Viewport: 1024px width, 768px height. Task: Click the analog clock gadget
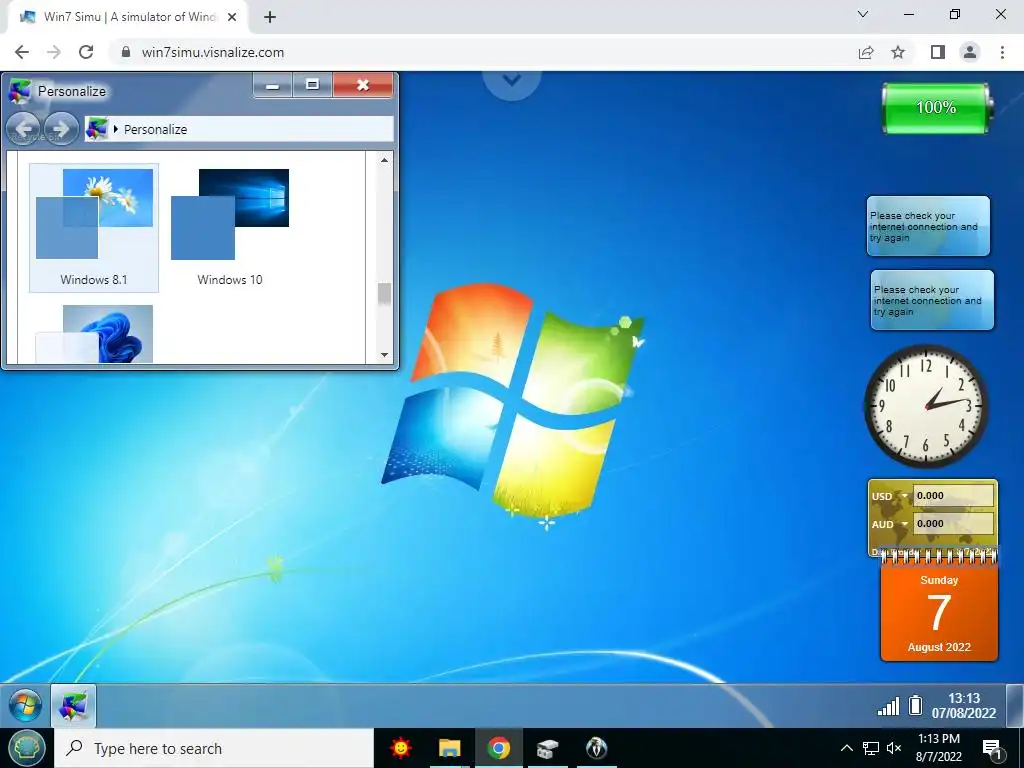tap(925, 406)
